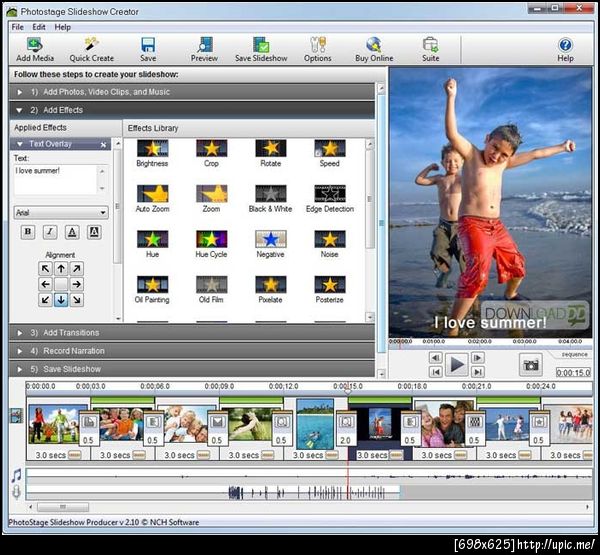Expand step 4 Record Narration
This screenshot has height=555, width=600.
pyautogui.click(x=191, y=351)
